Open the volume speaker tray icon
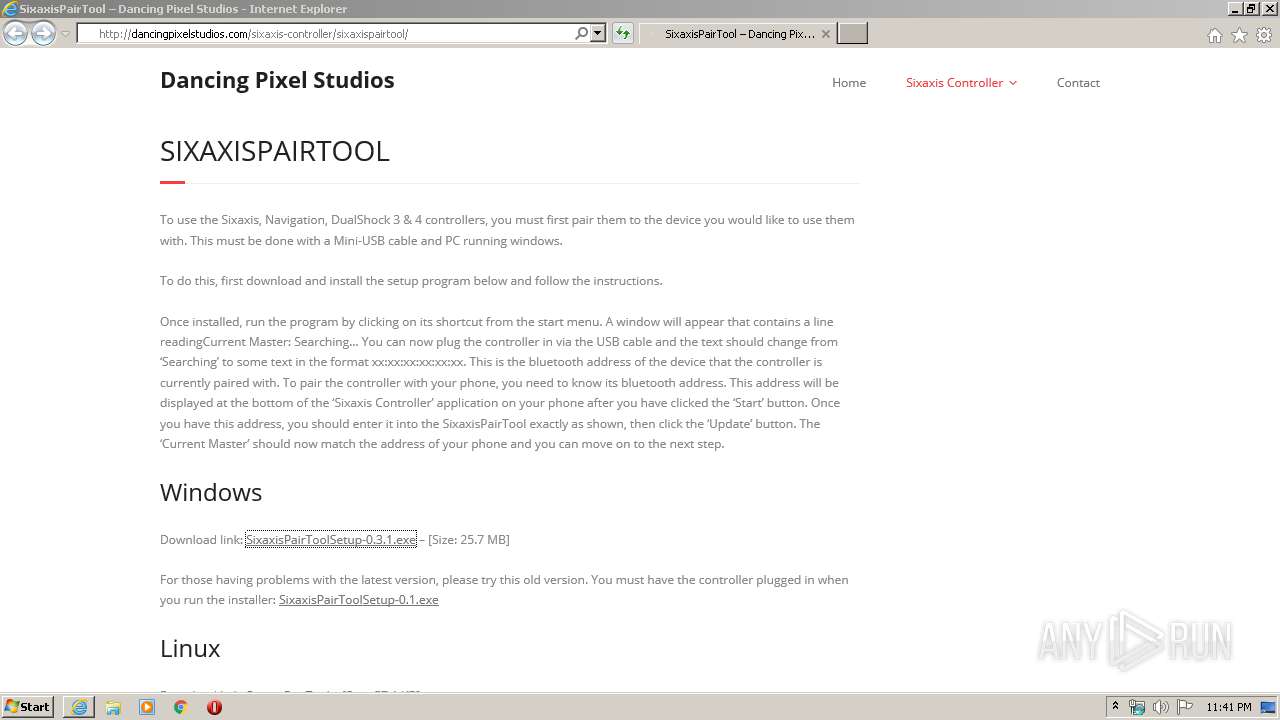Screen dimensions: 1280x720 tap(1160, 707)
